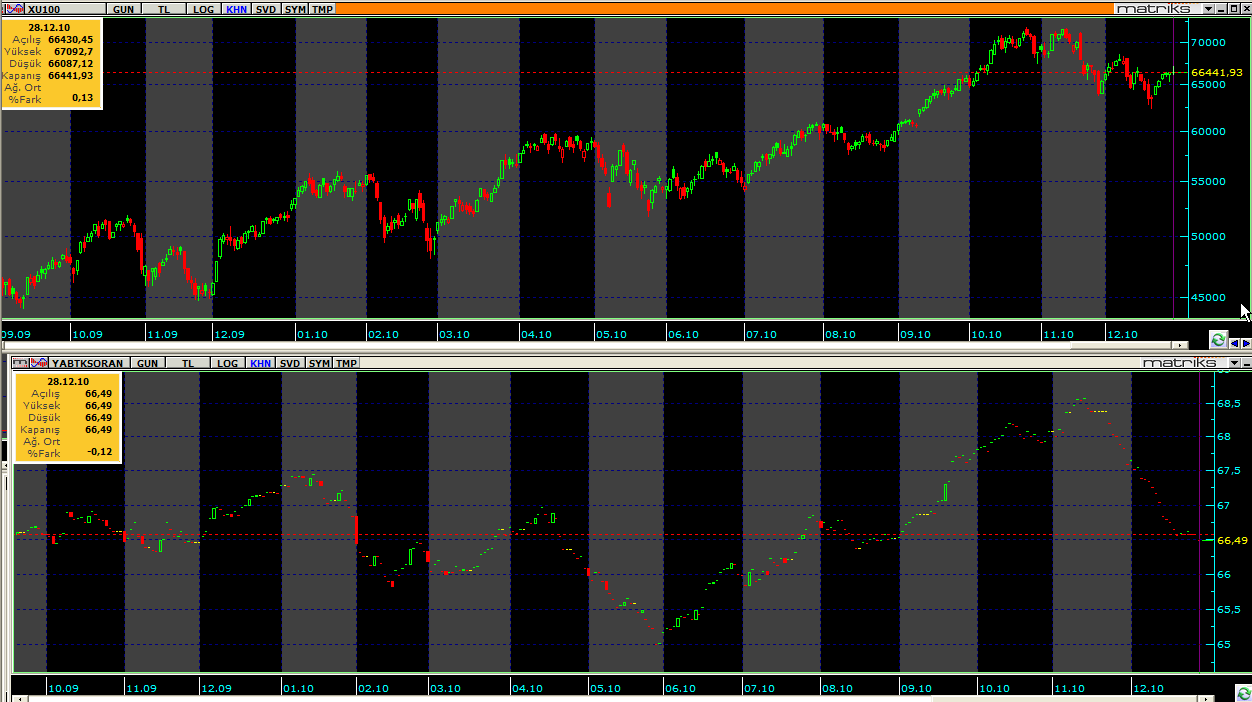Toggle LOG scale on the YABTKSORAN chart
Viewport: 1252px width, 702px height.
point(227,363)
